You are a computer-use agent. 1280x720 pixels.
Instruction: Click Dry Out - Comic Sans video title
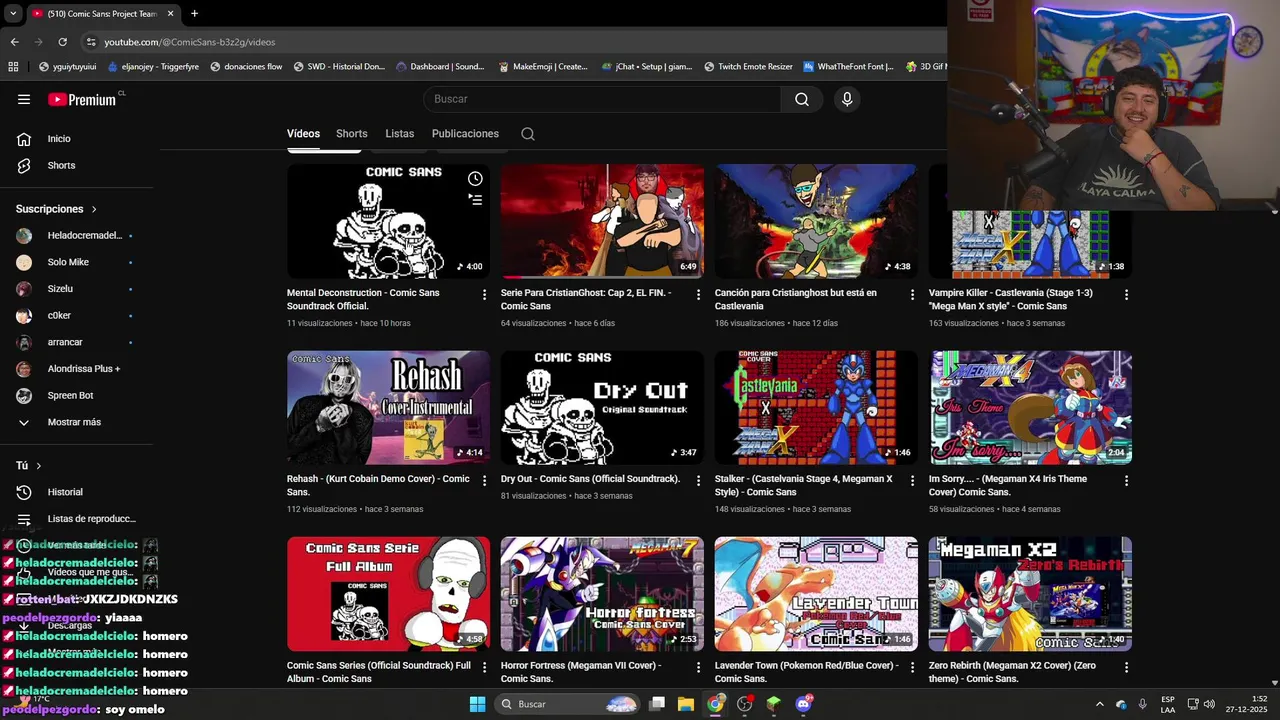590,479
